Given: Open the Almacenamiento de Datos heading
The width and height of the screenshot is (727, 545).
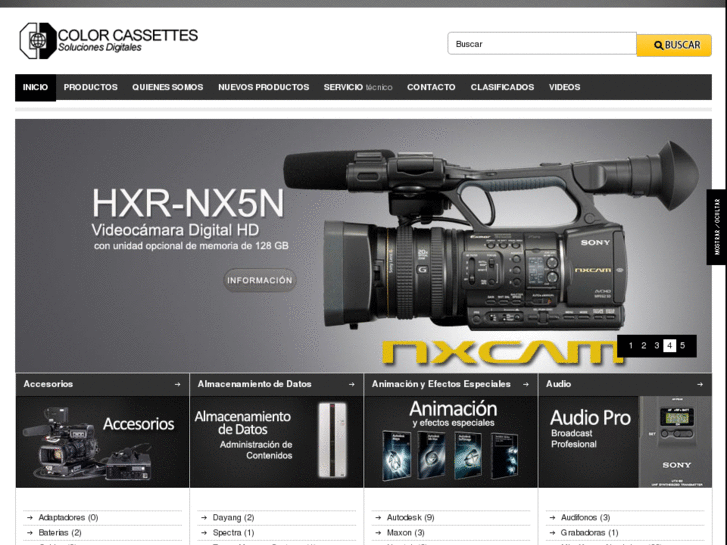Looking at the screenshot, I should [255, 384].
